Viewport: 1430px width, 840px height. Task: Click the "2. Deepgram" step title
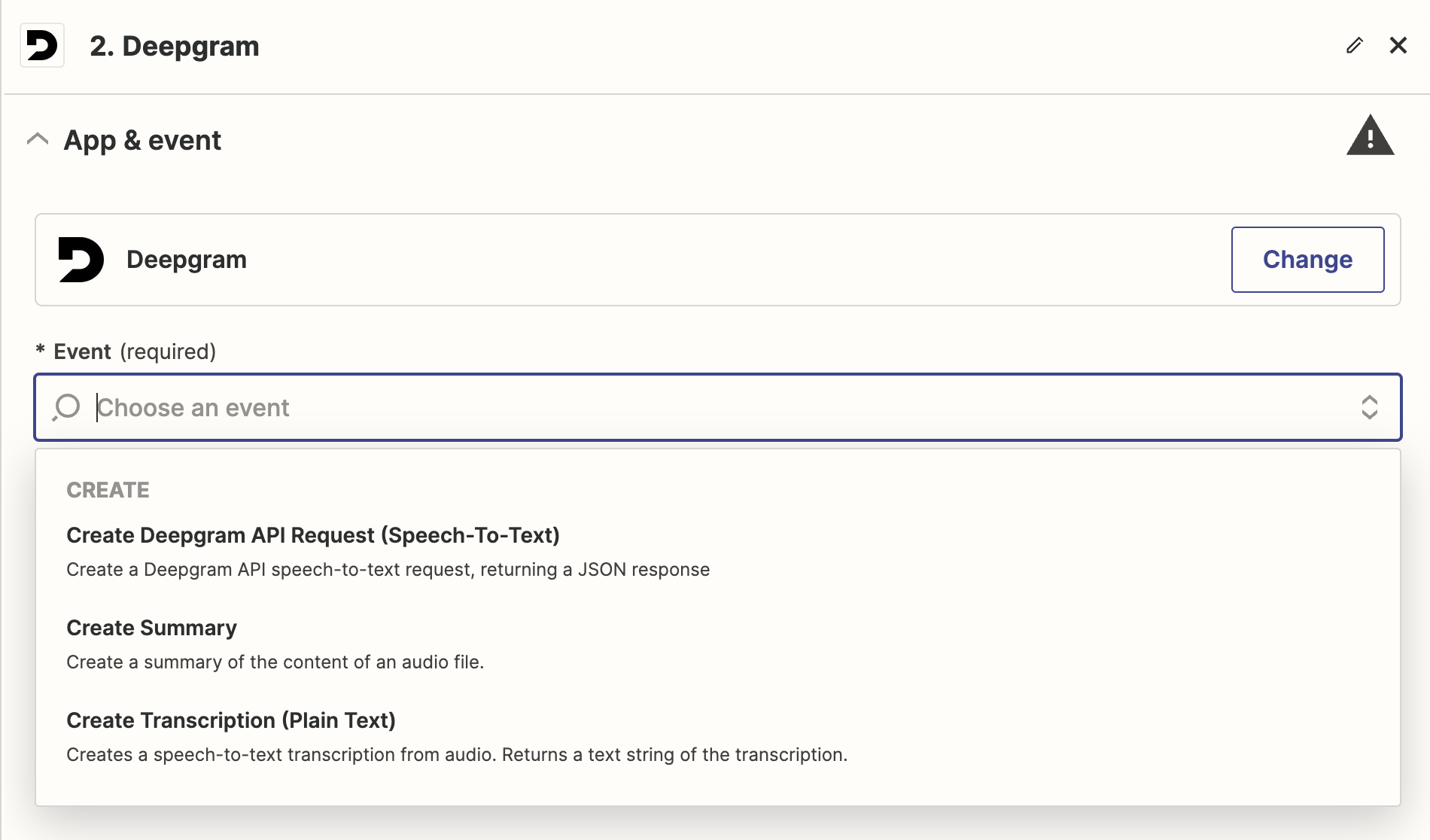point(175,46)
